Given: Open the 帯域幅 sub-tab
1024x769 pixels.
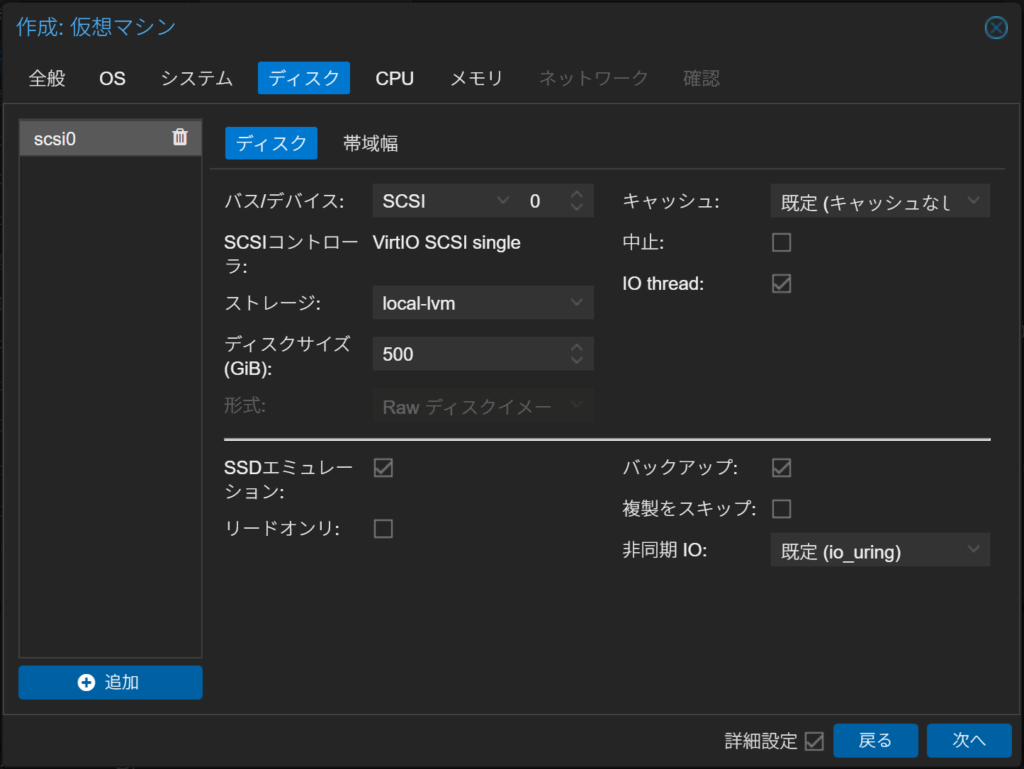Looking at the screenshot, I should 370,143.
